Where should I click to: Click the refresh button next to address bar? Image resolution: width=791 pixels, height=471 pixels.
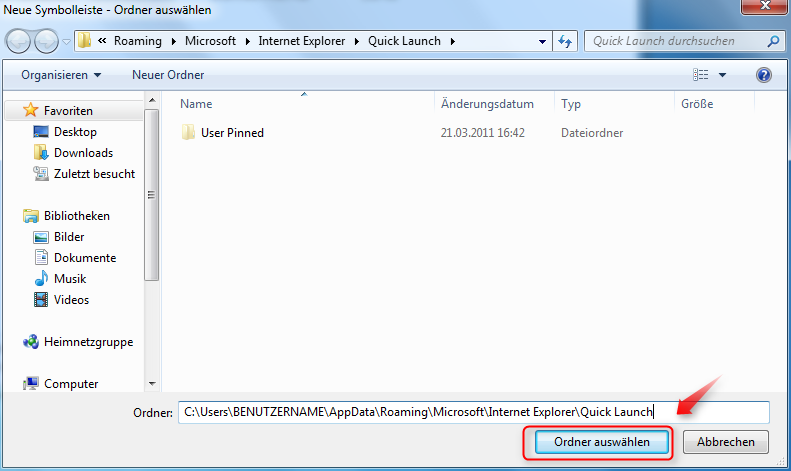(565, 41)
